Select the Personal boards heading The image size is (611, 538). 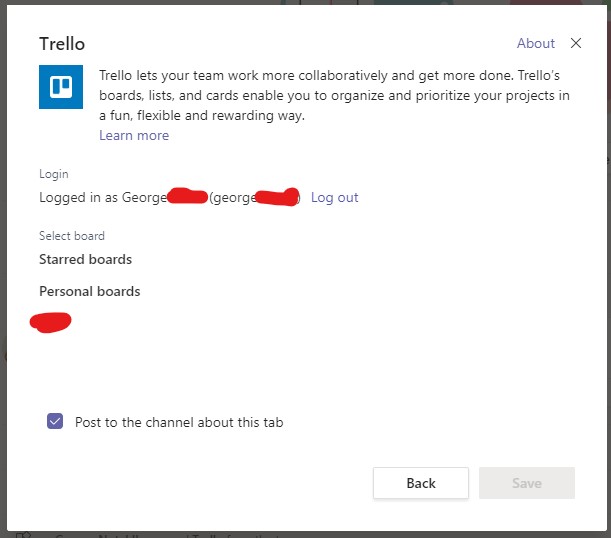pos(90,291)
